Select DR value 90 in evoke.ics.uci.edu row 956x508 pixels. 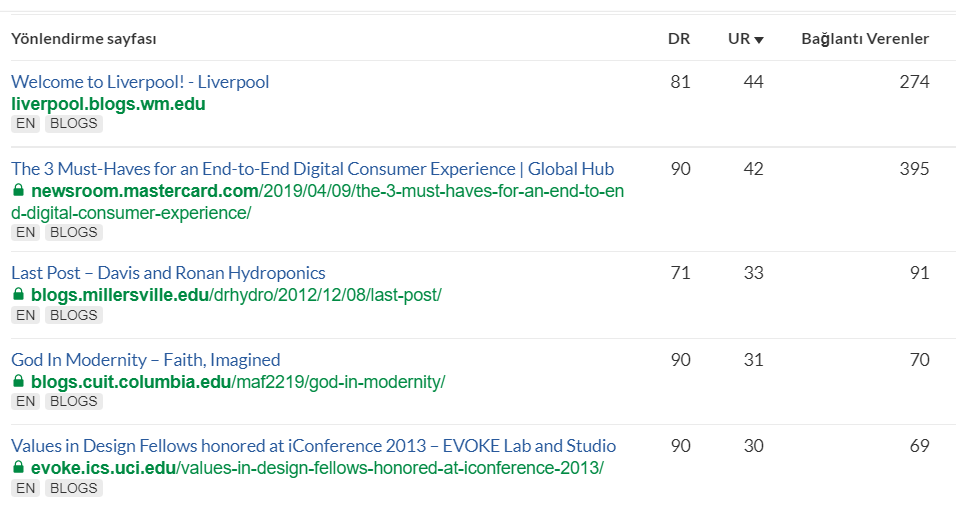tap(680, 446)
